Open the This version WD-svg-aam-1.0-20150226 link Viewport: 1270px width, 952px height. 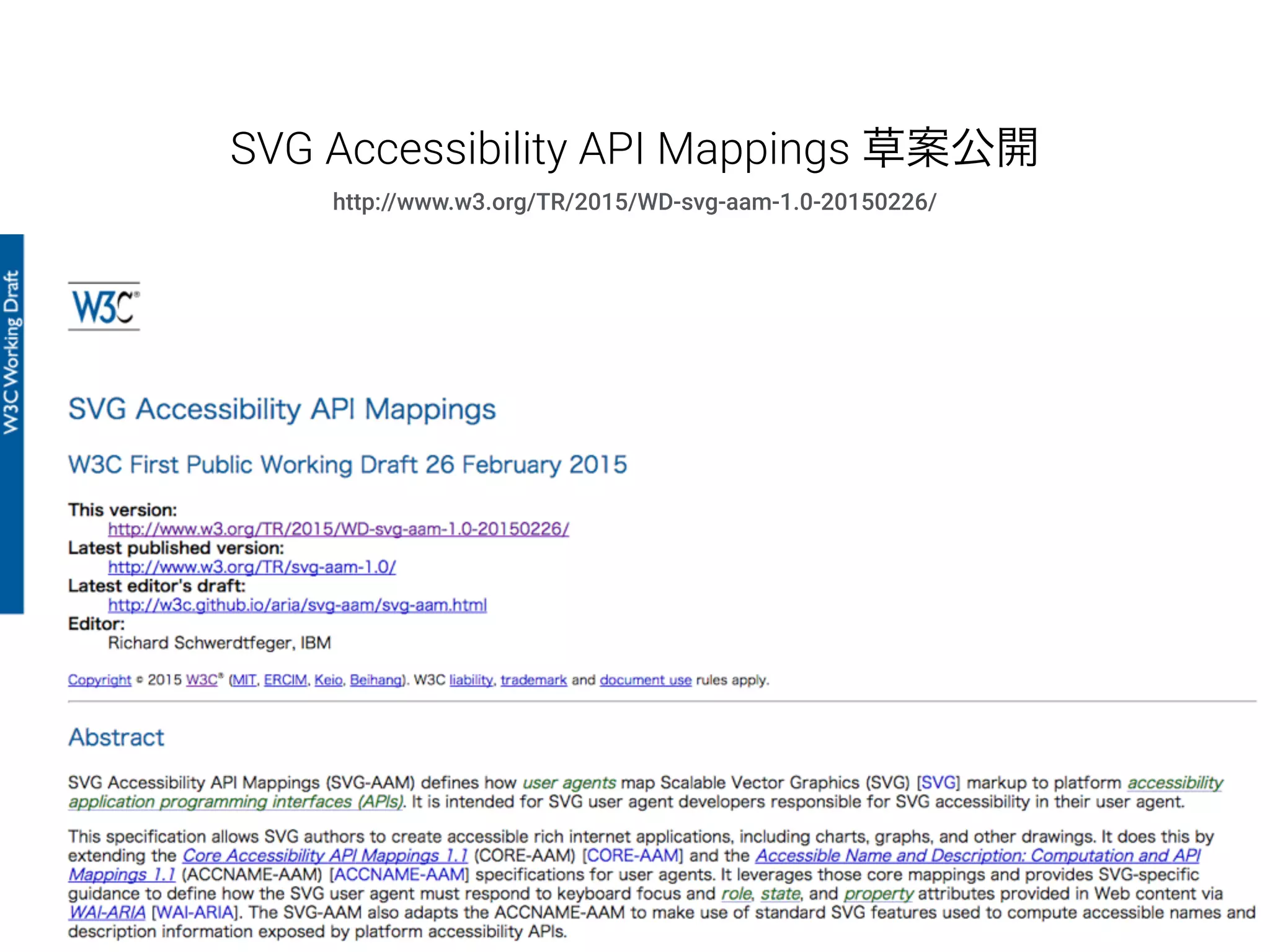tap(339, 529)
